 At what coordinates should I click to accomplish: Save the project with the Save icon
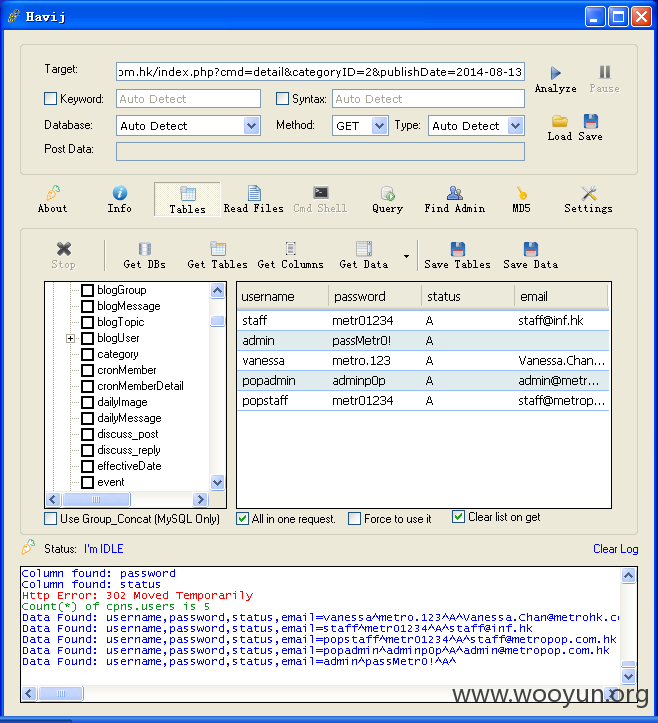pos(591,121)
